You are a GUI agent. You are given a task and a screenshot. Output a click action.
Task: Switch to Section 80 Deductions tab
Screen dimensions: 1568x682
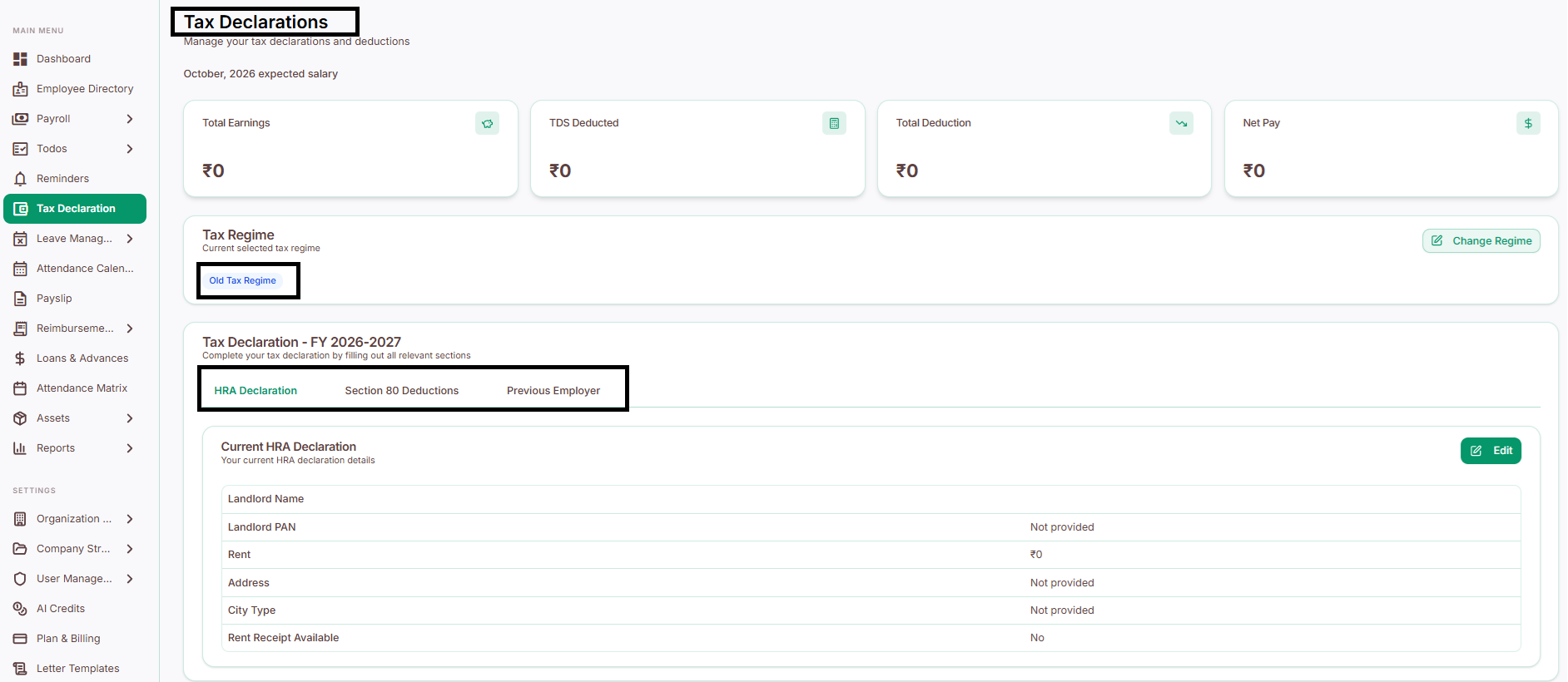click(402, 391)
